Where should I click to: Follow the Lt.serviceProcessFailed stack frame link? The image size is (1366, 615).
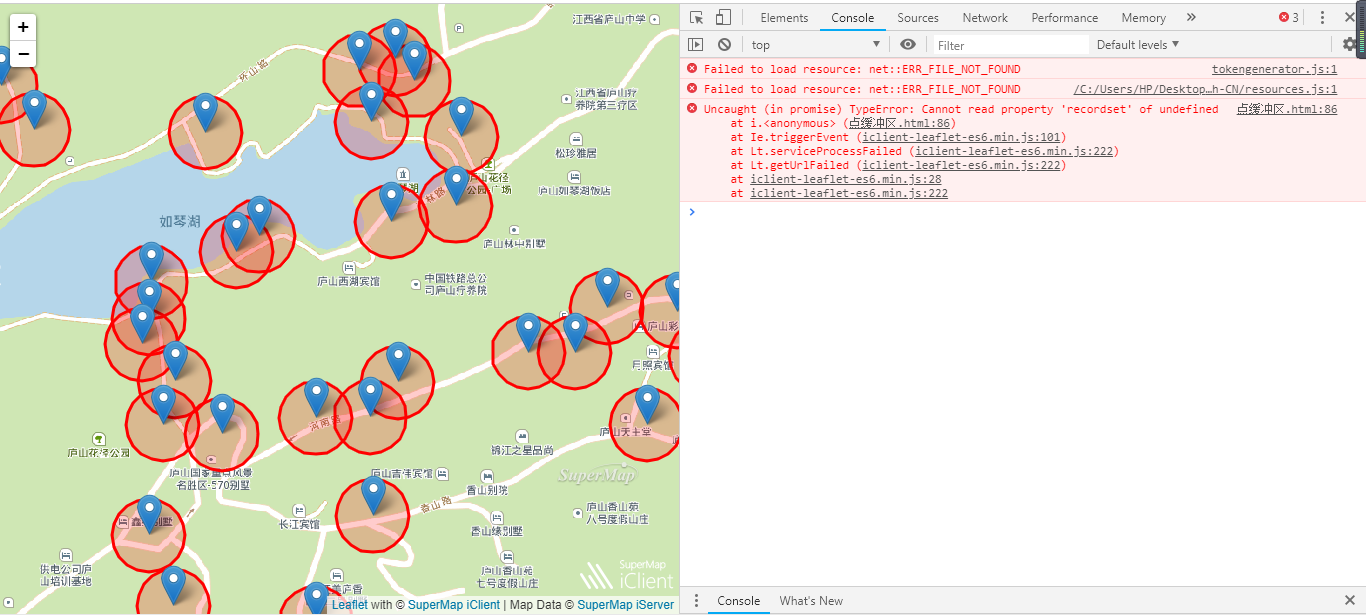pos(1016,151)
